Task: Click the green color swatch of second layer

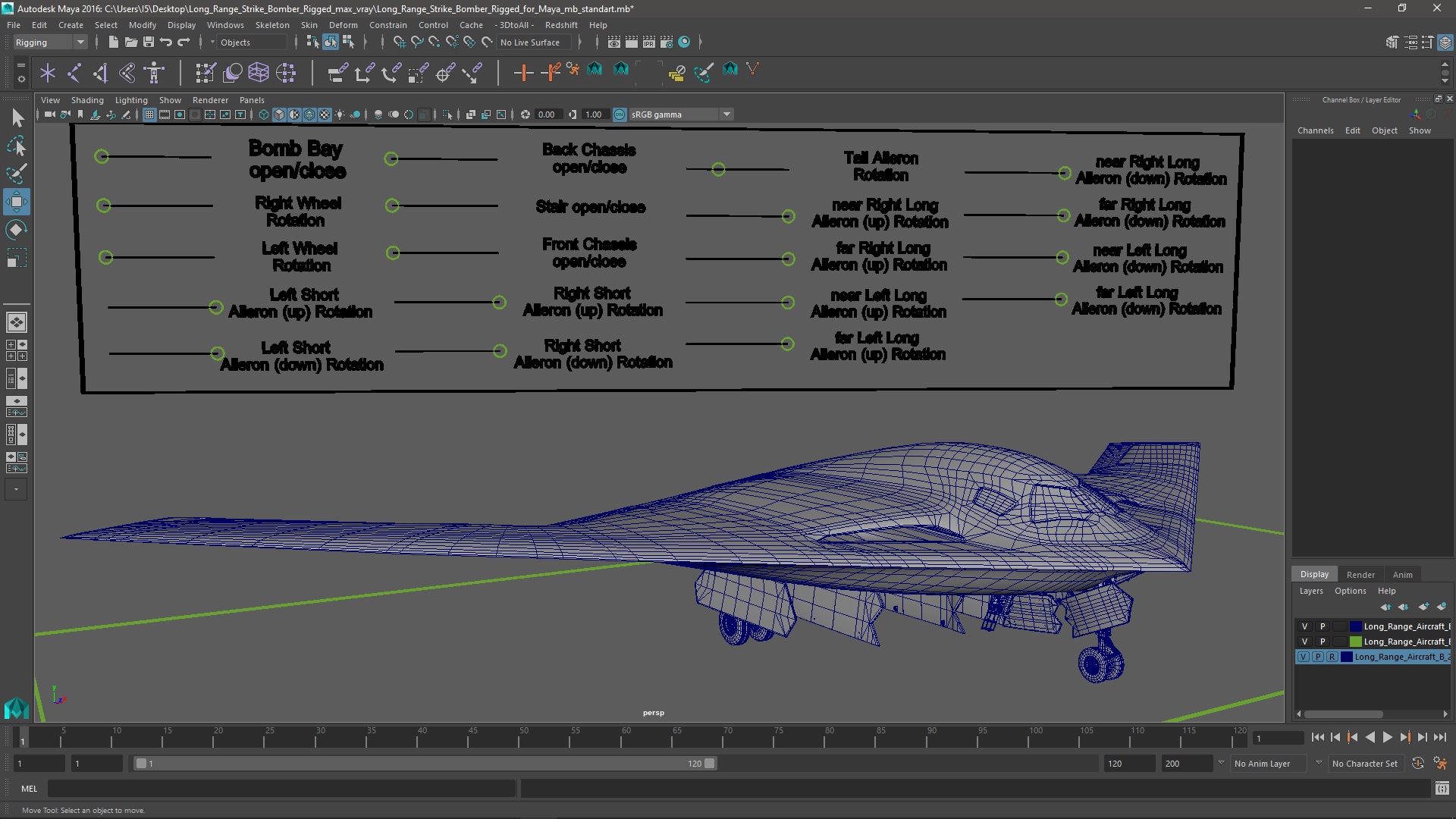Action: pyautogui.click(x=1355, y=642)
